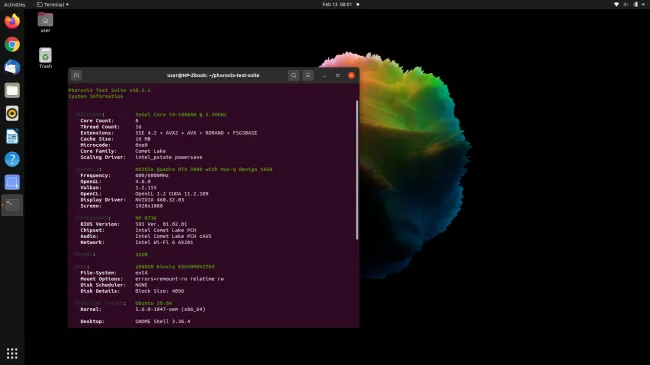
Task: Launch Rhythmbox music player
Action: click(12, 113)
